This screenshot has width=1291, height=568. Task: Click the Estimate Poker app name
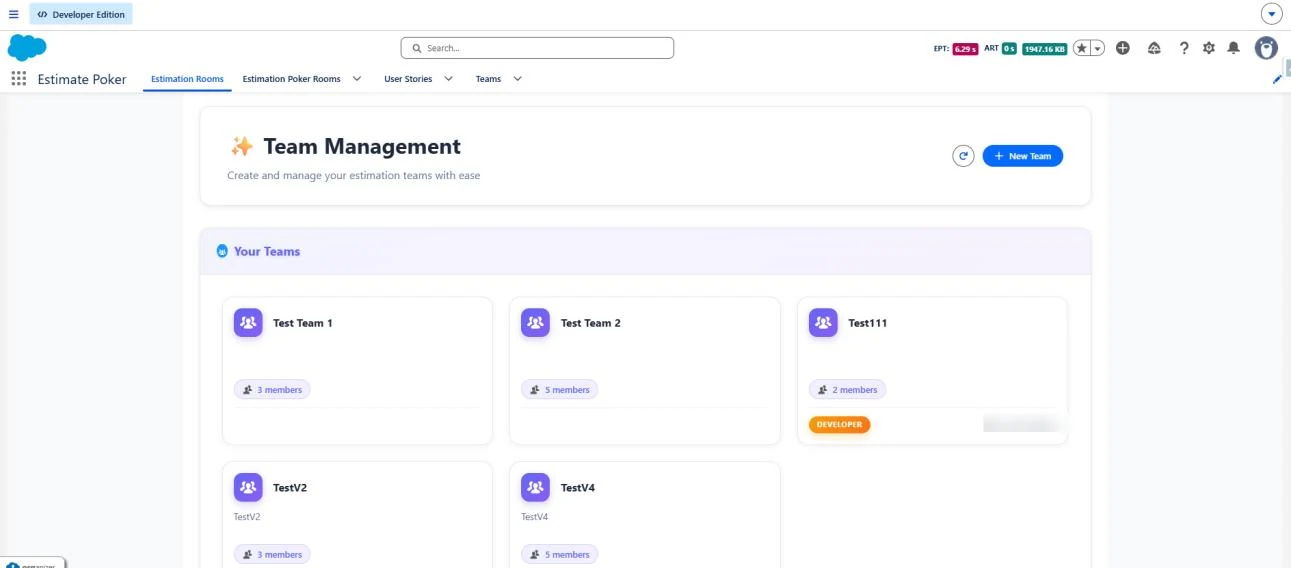82,79
